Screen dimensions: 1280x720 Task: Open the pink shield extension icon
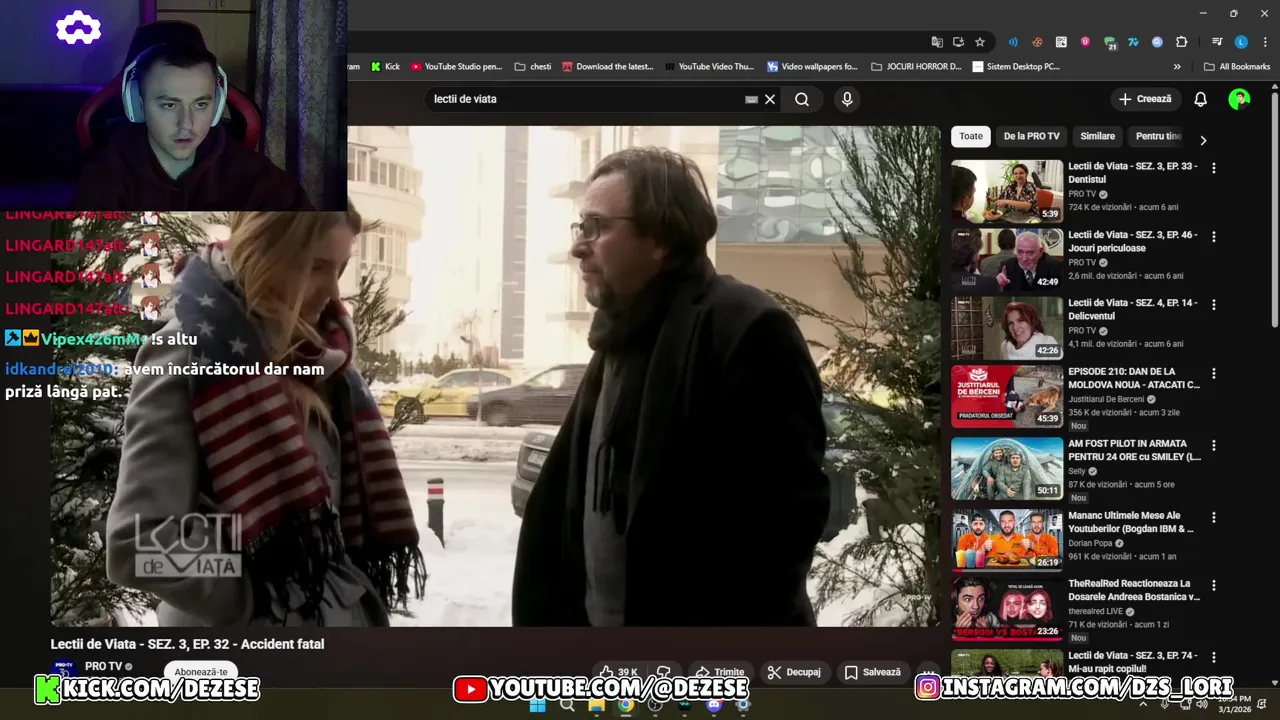pyautogui.click(x=1085, y=42)
